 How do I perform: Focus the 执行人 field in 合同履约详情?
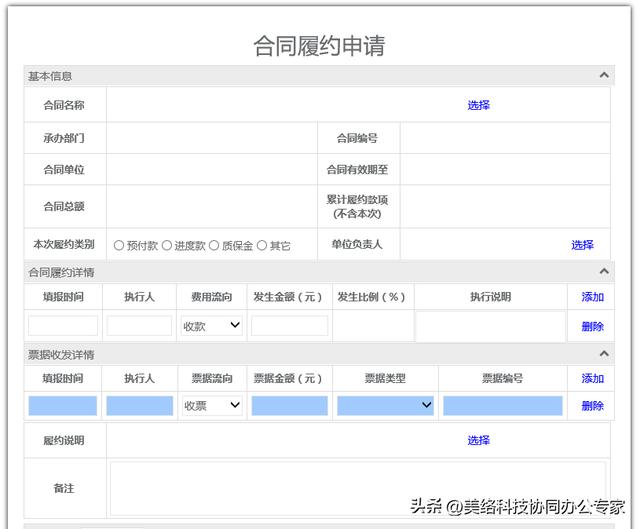coord(139,326)
